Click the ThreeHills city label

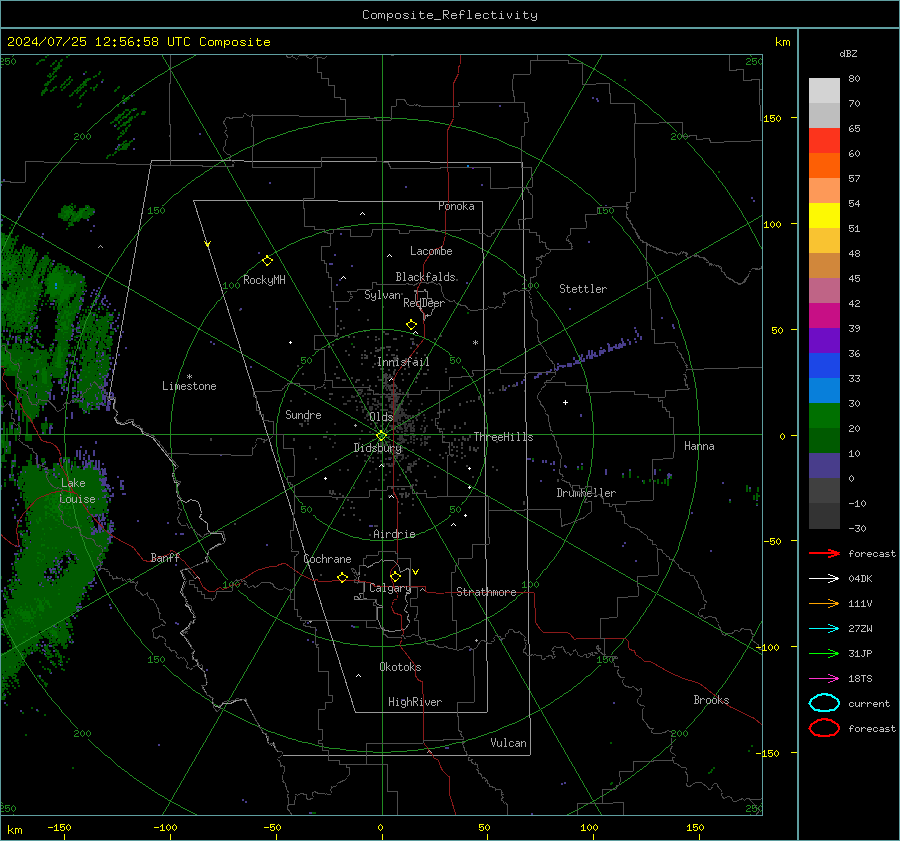pyautogui.click(x=503, y=437)
